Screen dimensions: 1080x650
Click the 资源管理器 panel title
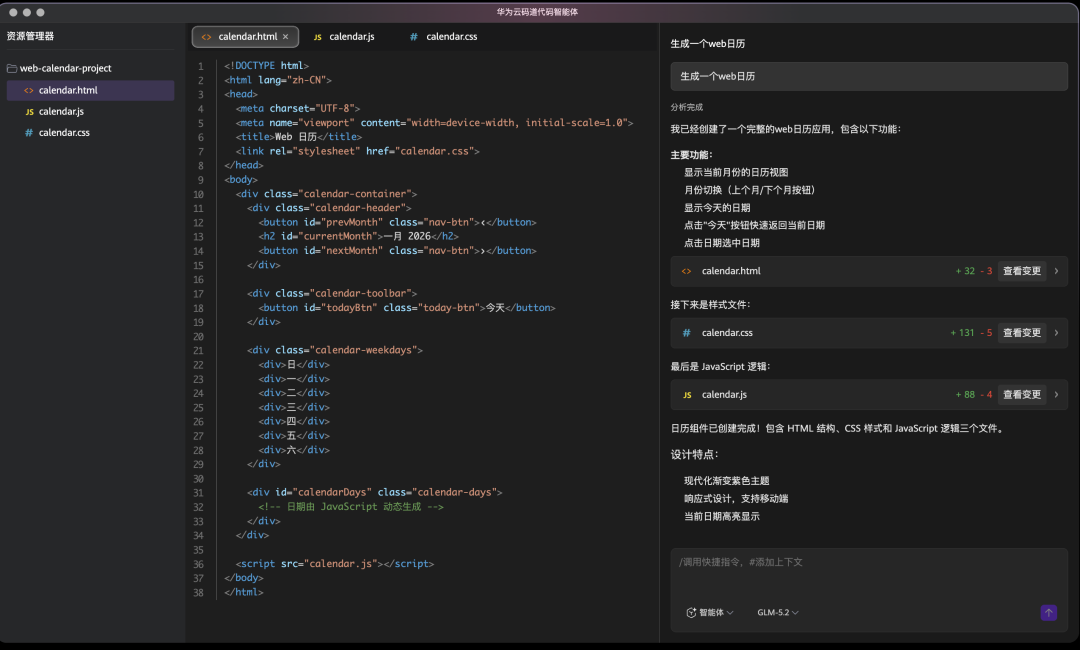[x=30, y=36]
